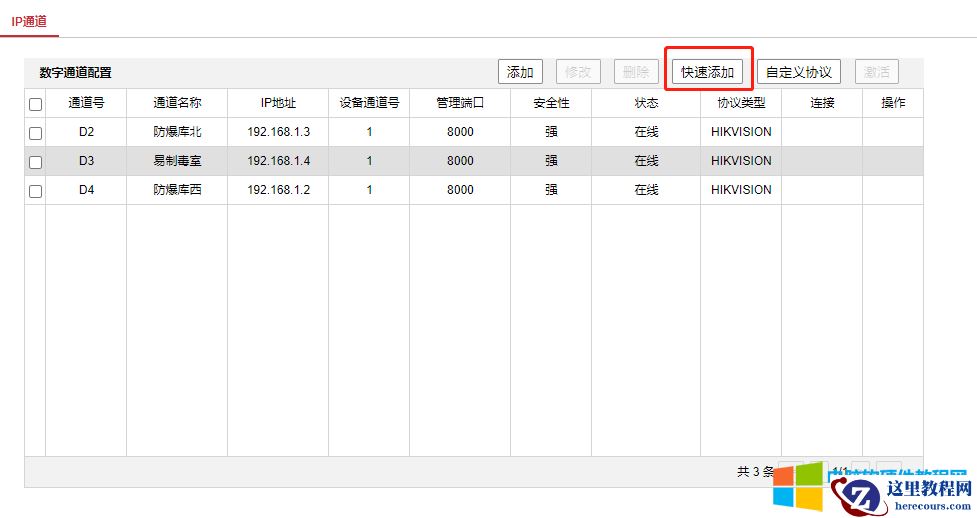Click the 状态 status column header
The height and width of the screenshot is (518, 977).
(x=646, y=103)
